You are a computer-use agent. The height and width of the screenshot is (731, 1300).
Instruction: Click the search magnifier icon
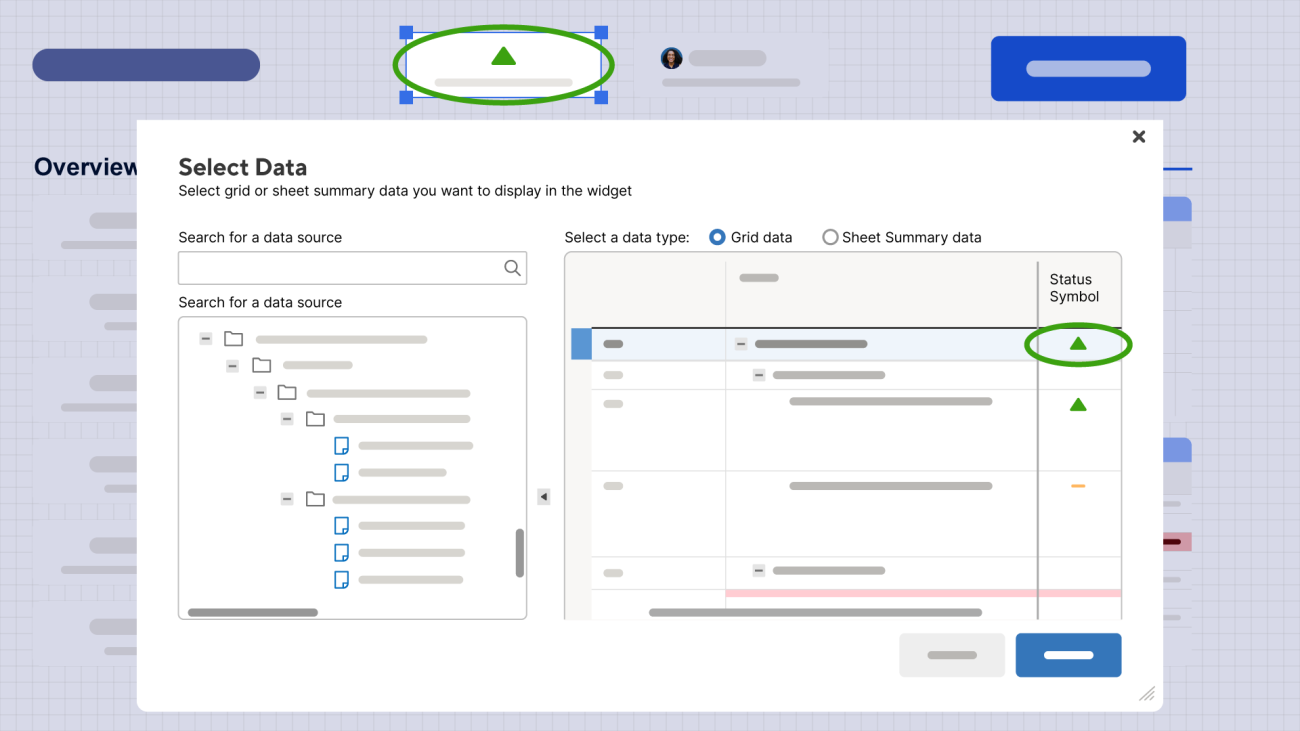(512, 267)
